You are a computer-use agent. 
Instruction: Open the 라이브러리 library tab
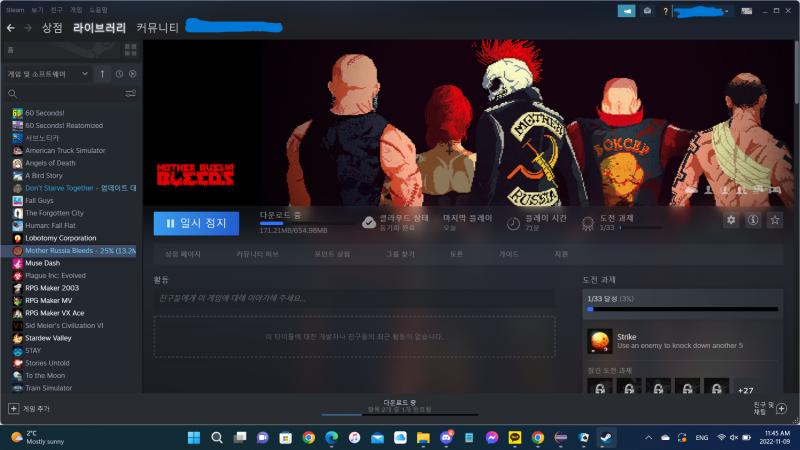pos(99,28)
